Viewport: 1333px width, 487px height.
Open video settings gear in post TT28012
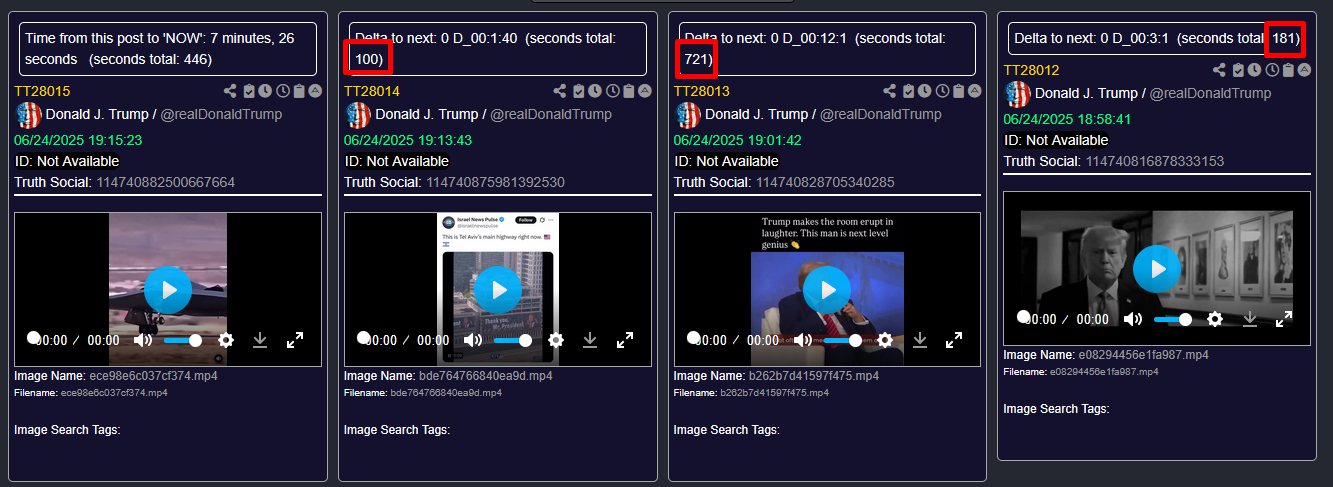click(x=1215, y=319)
